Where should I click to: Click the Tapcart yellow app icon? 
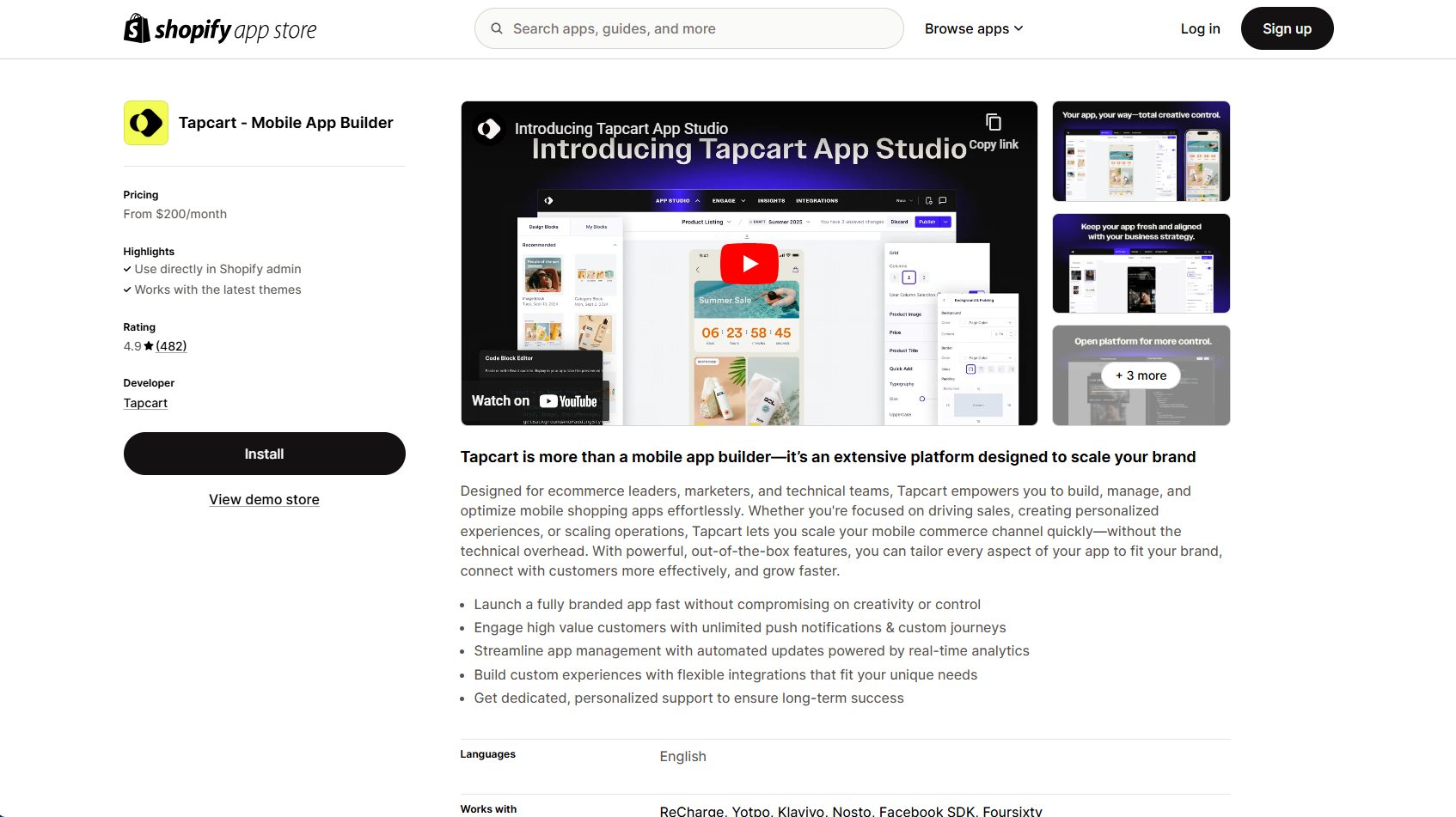[146, 123]
